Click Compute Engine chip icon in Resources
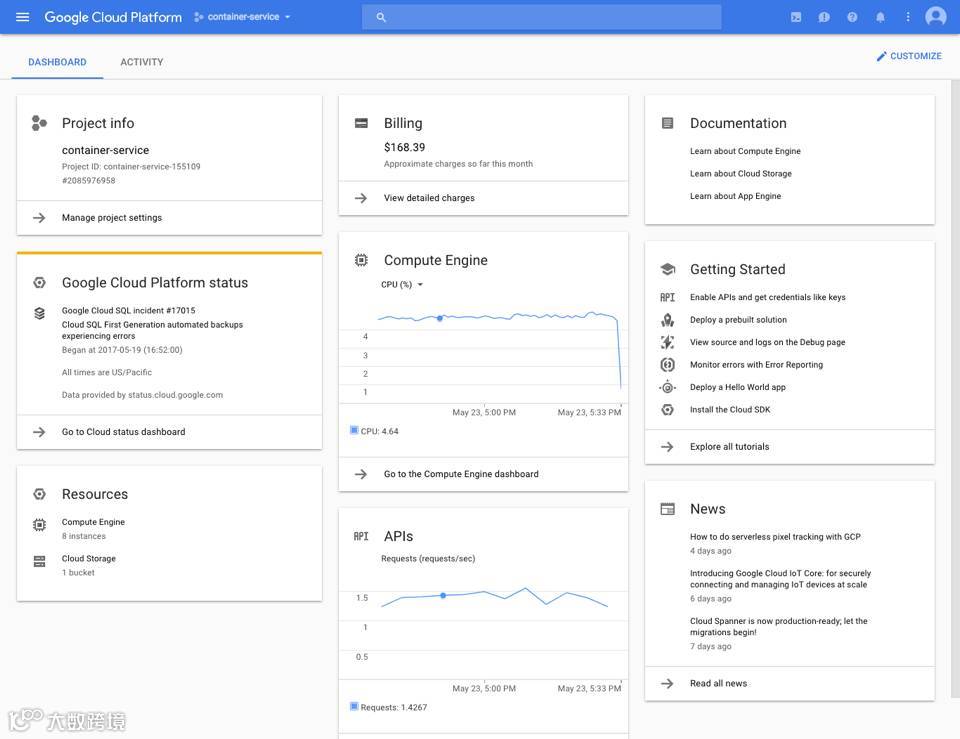 click(x=39, y=525)
